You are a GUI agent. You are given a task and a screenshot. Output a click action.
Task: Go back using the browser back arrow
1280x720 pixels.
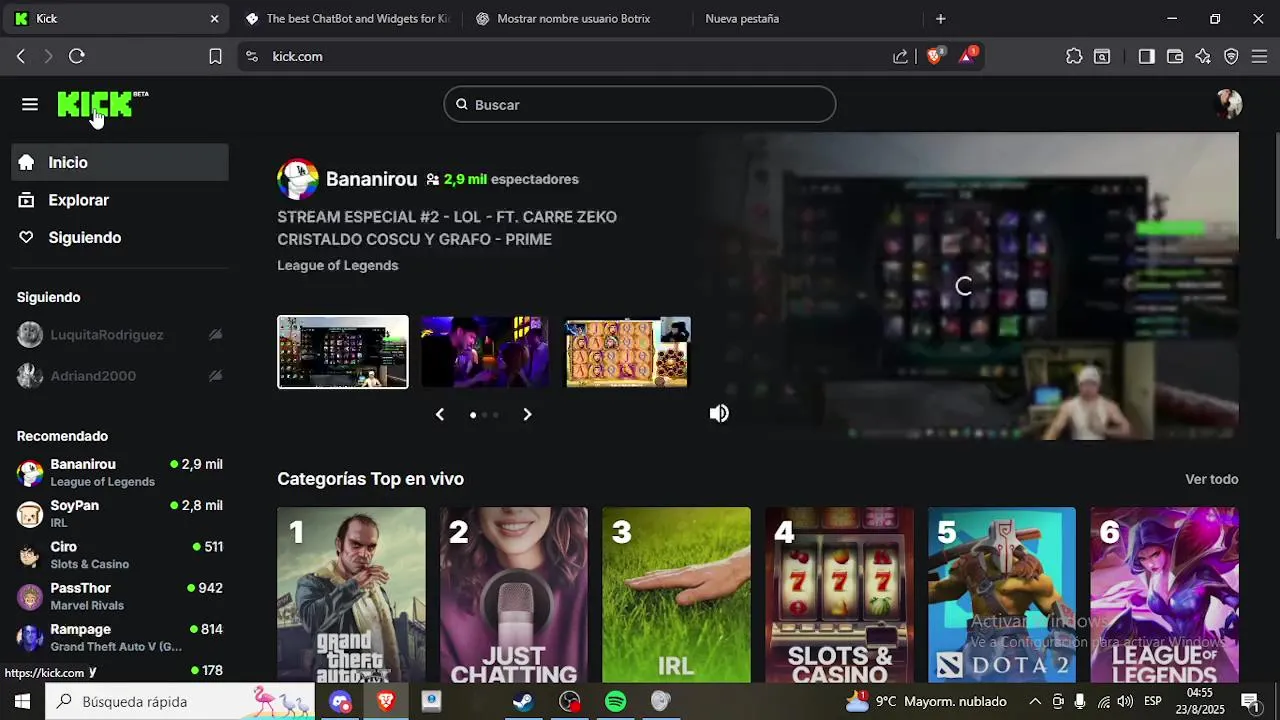point(21,56)
